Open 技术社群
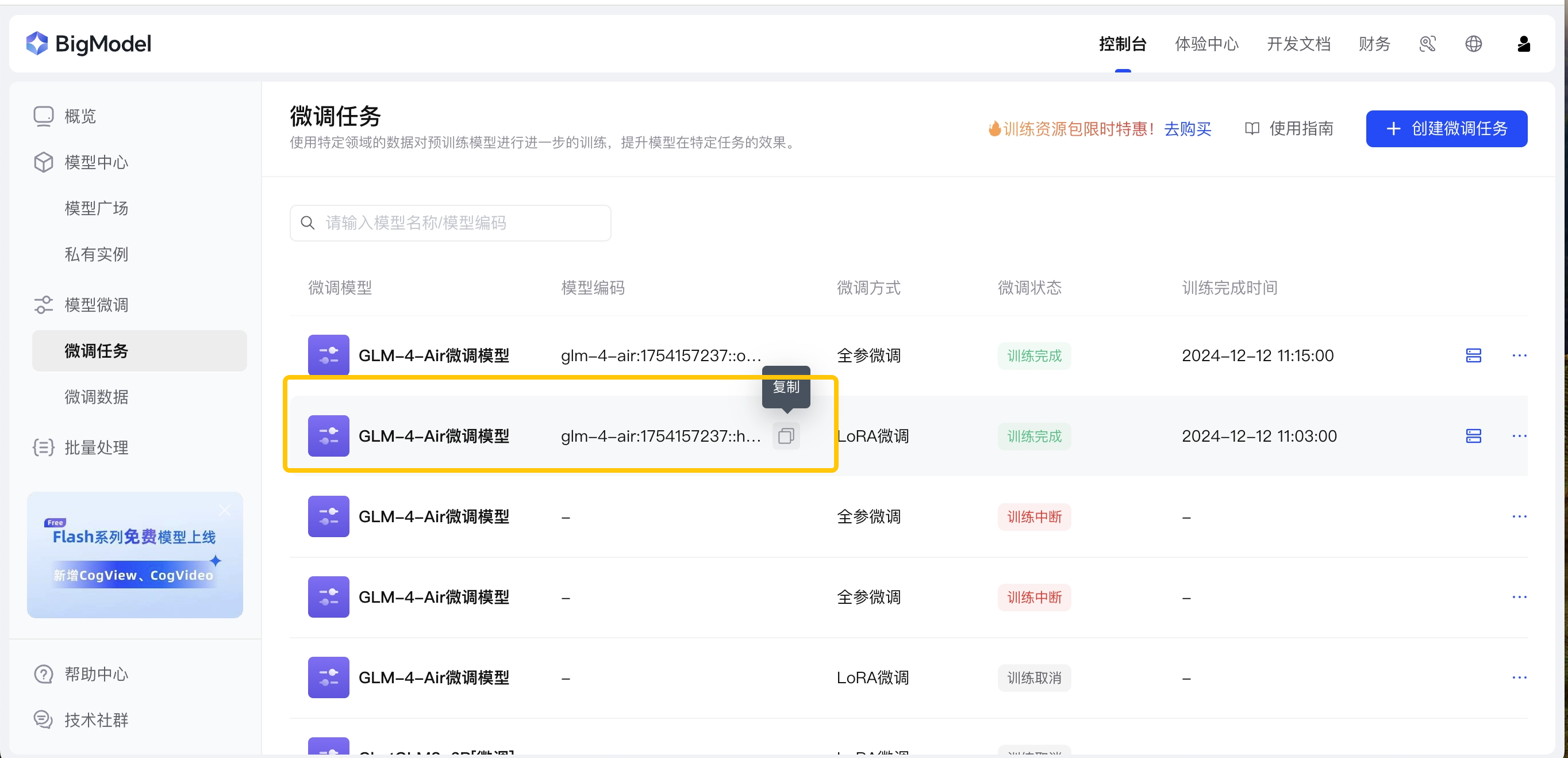The height and width of the screenshot is (758, 1568). coord(82,719)
